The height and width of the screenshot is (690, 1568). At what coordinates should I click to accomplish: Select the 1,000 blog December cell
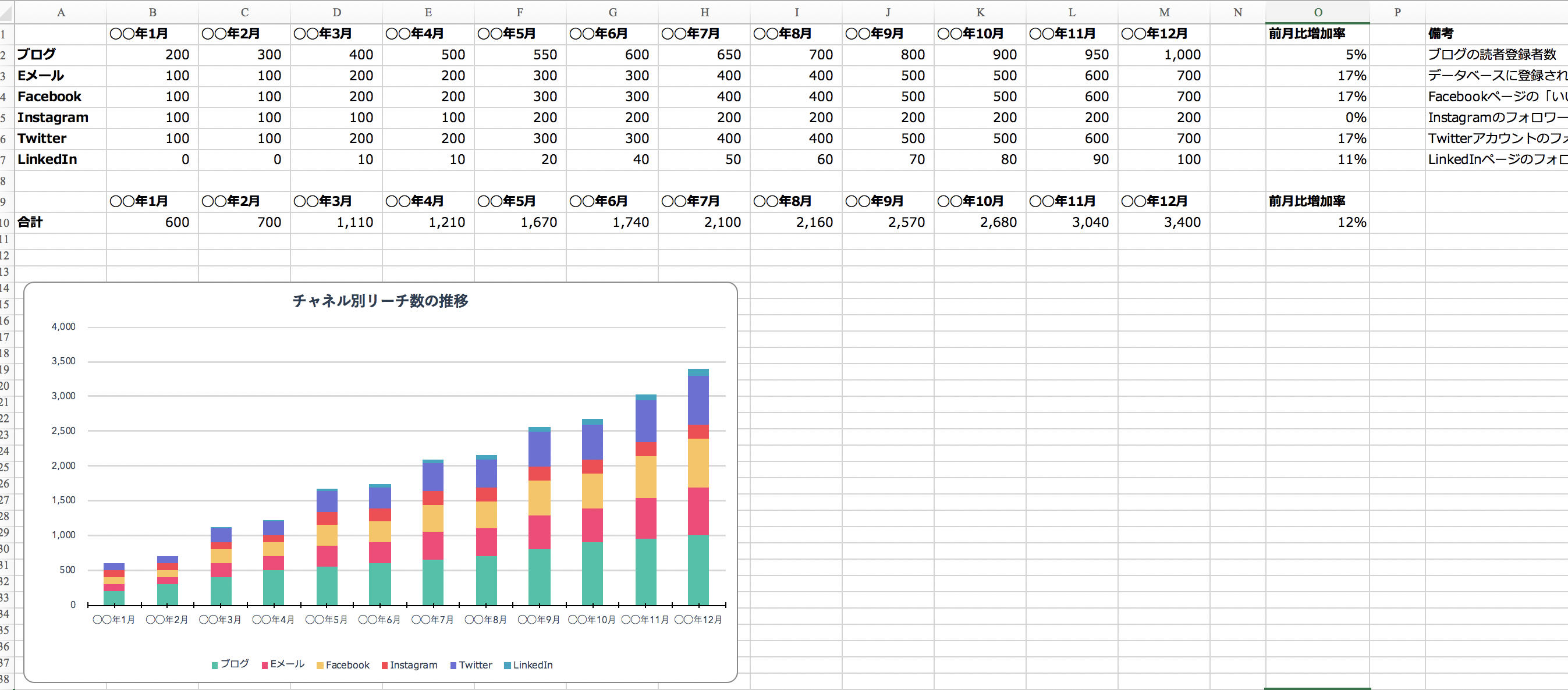1164,55
